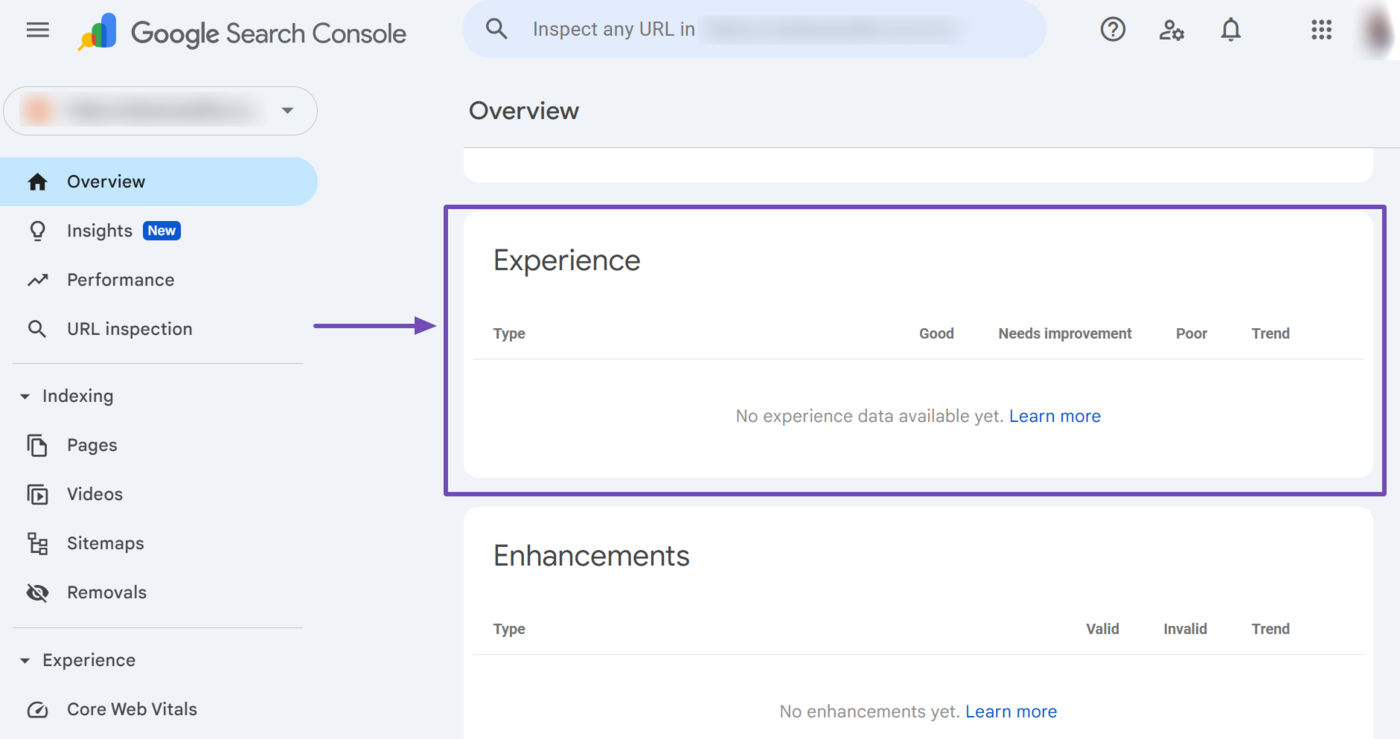Click Learn more under Experience data
1400x739 pixels.
[x=1054, y=416]
